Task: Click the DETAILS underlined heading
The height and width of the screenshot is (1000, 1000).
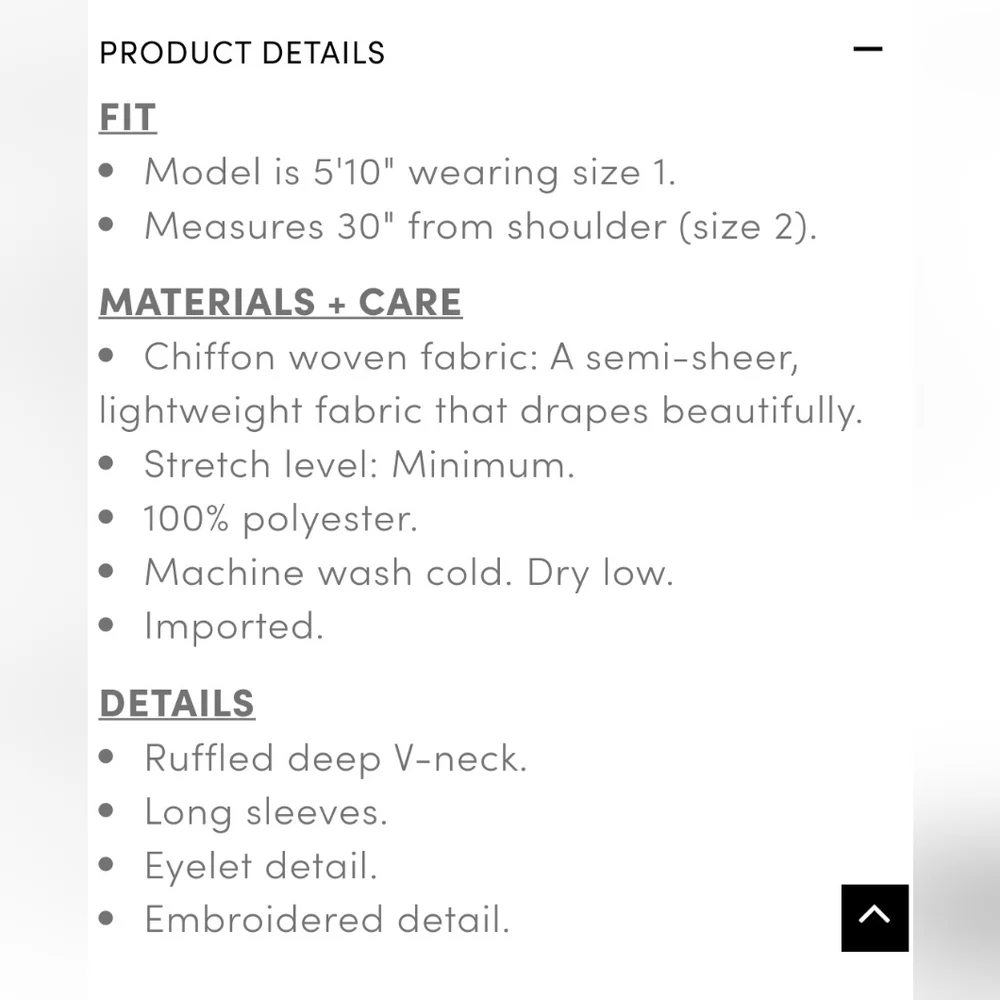Action: point(177,703)
